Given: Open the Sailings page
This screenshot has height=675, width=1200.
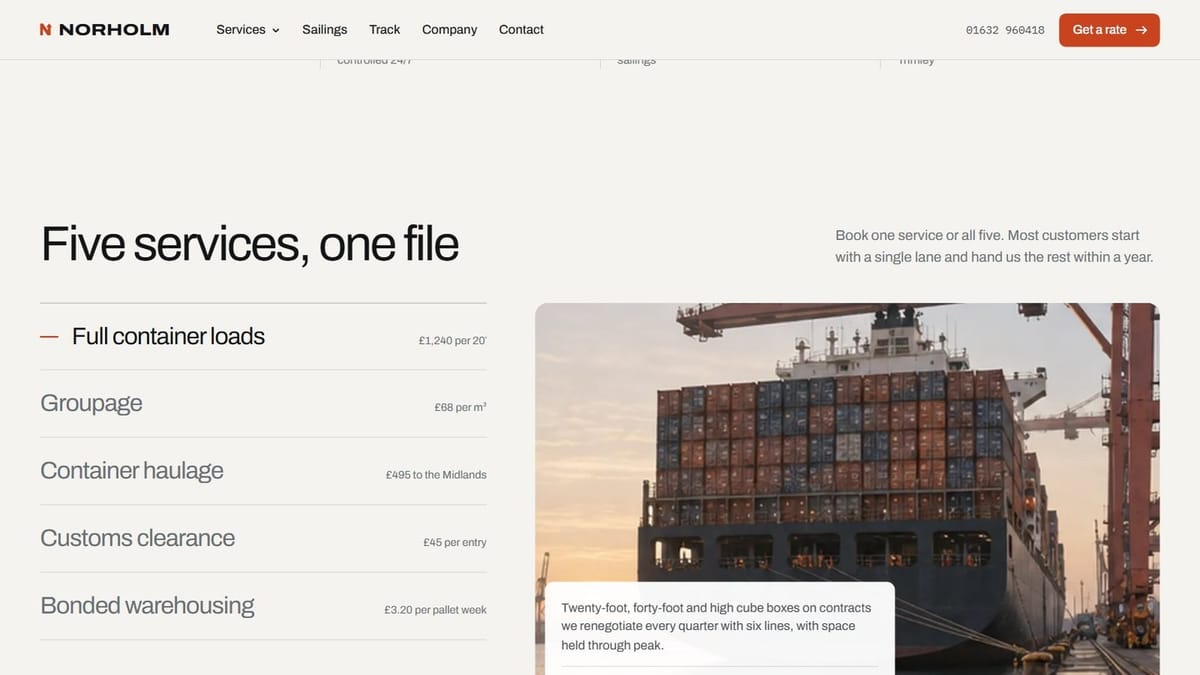Looking at the screenshot, I should pos(325,30).
